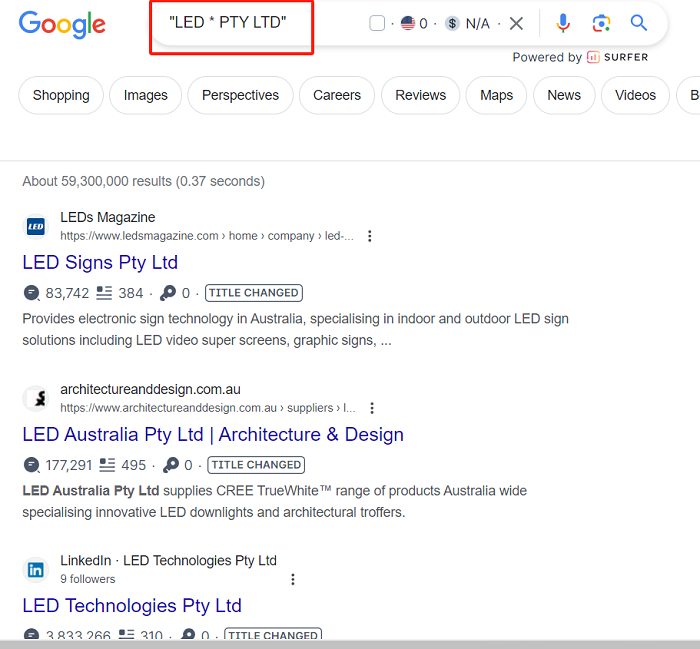Select the Reviews filter chip
700x649 pixels.
coord(421,95)
